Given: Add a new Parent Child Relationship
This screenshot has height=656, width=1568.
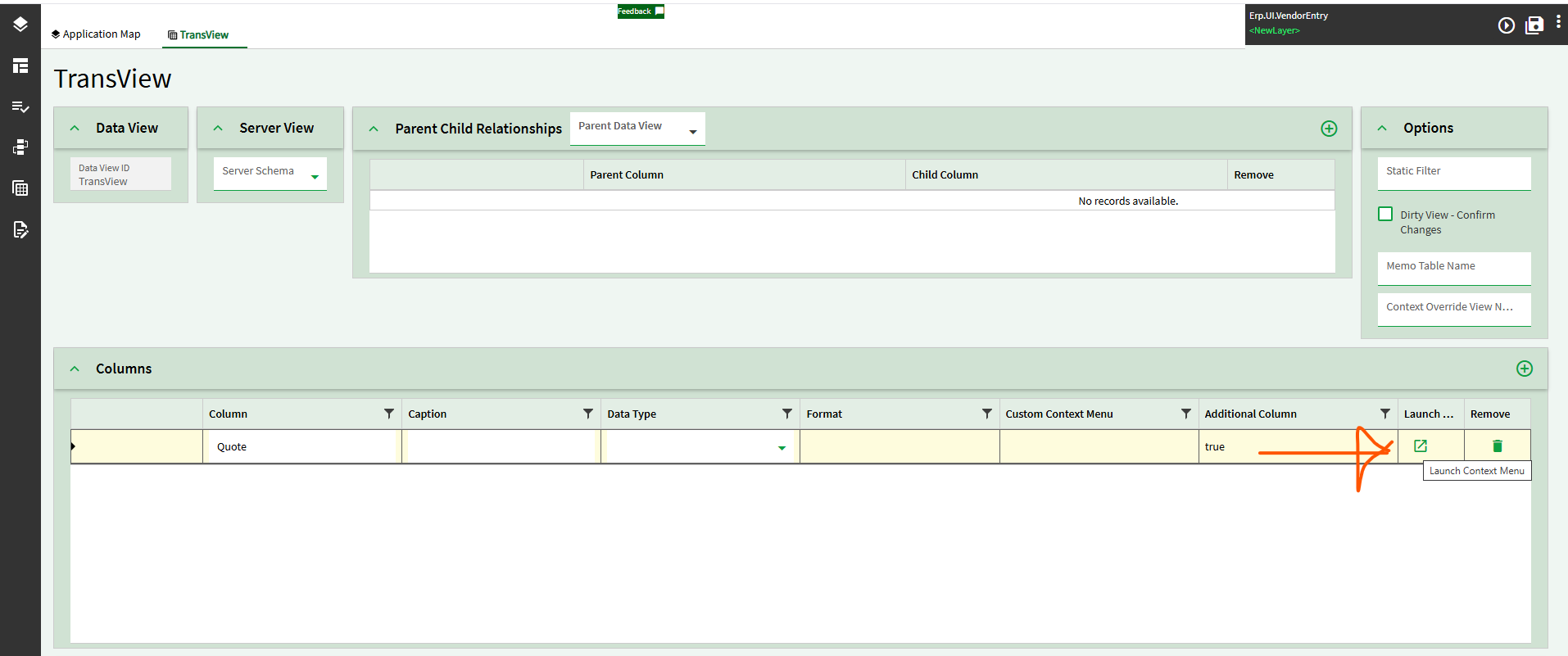Looking at the screenshot, I should [x=1329, y=129].
